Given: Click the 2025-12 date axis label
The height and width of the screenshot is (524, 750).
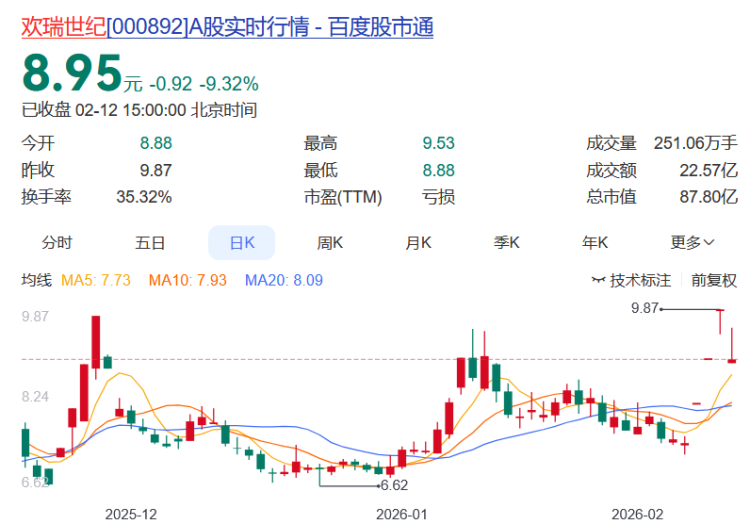Looking at the screenshot, I should click(x=131, y=514).
